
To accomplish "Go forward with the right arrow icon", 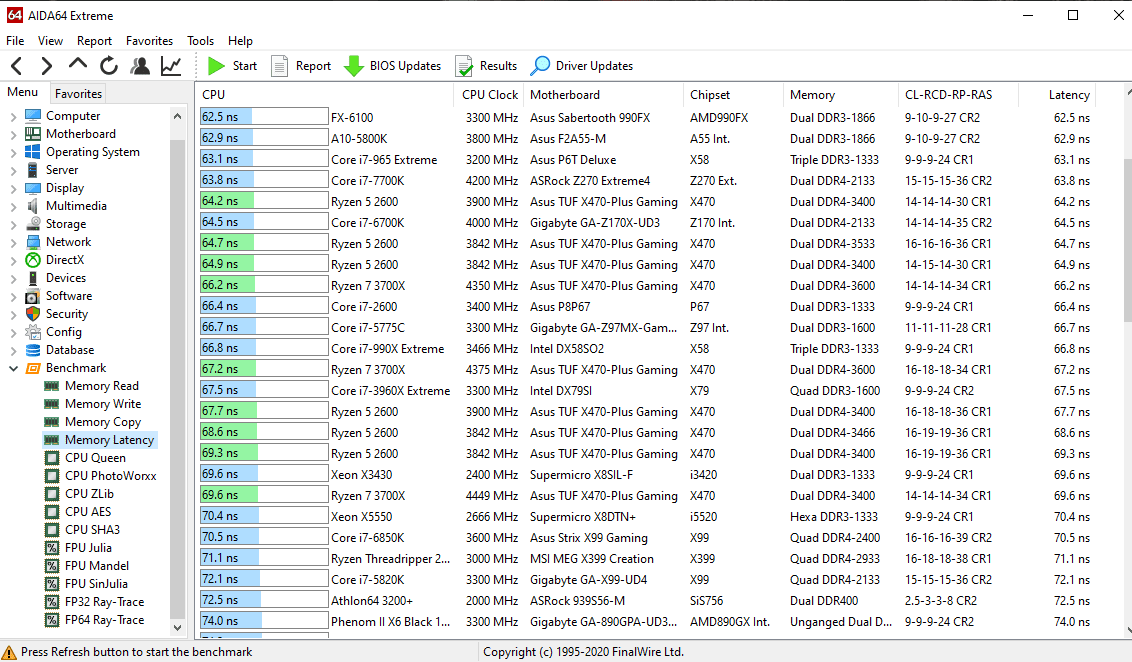I will coord(47,66).
